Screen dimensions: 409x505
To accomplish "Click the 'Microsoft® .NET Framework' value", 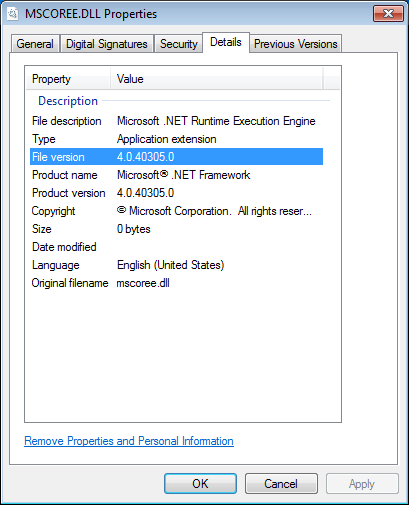I will (183, 175).
